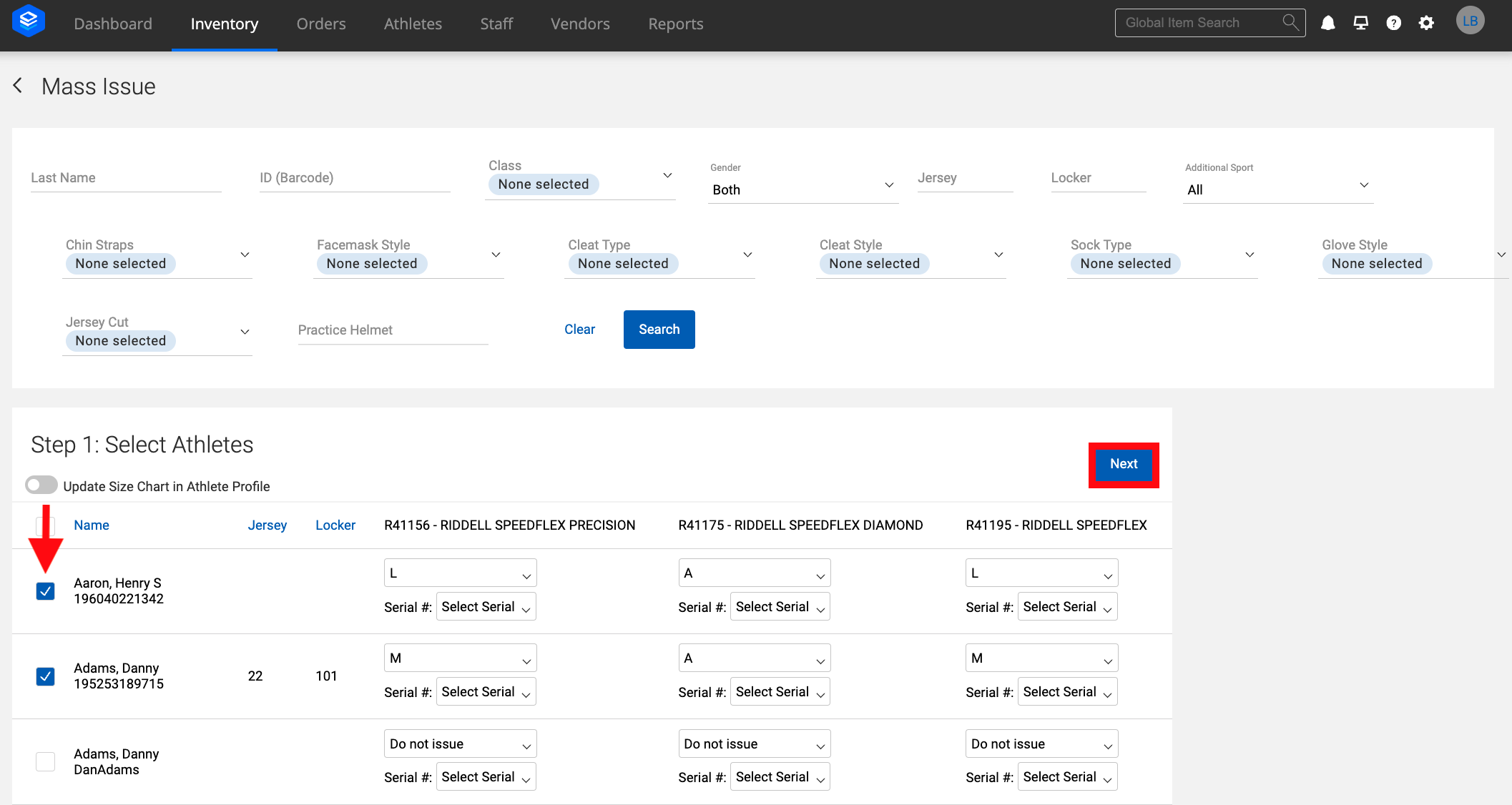Open the Athletes tab
The width and height of the screenshot is (1512, 805).
413,24
